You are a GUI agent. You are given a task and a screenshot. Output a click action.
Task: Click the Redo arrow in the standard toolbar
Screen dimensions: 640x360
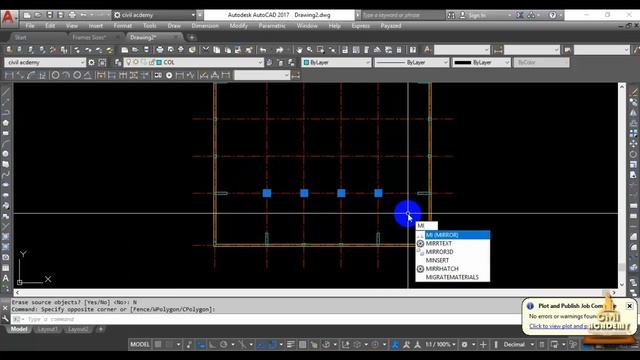(x=279, y=50)
